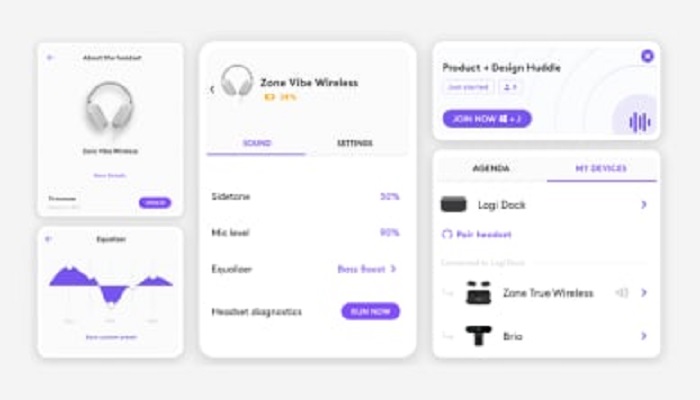Click round purple icon on huddle card
700x400 pixels.
(x=647, y=56)
